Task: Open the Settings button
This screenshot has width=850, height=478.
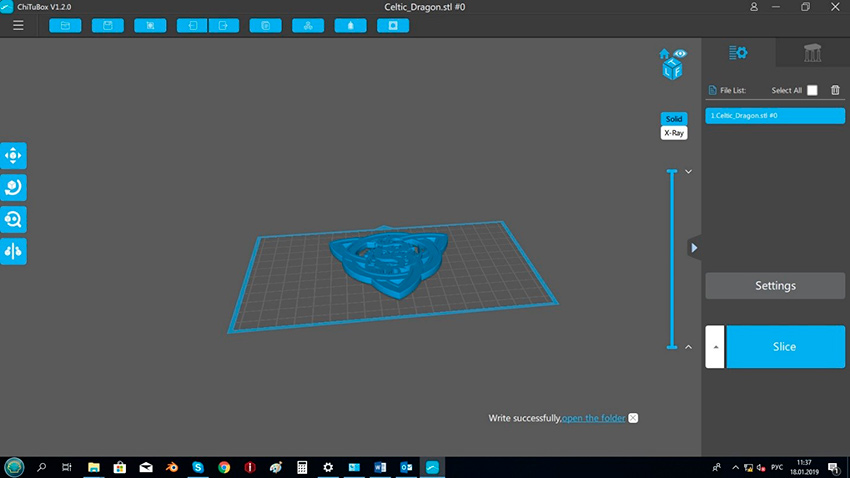Action: click(775, 286)
